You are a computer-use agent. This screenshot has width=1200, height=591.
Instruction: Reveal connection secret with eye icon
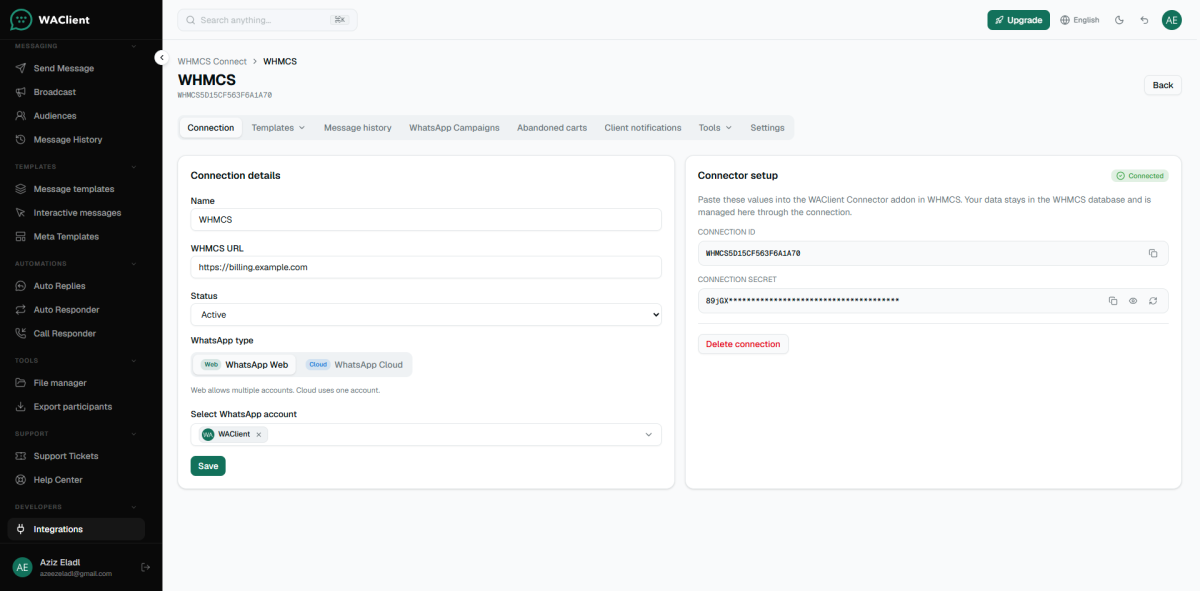[x=1133, y=300]
